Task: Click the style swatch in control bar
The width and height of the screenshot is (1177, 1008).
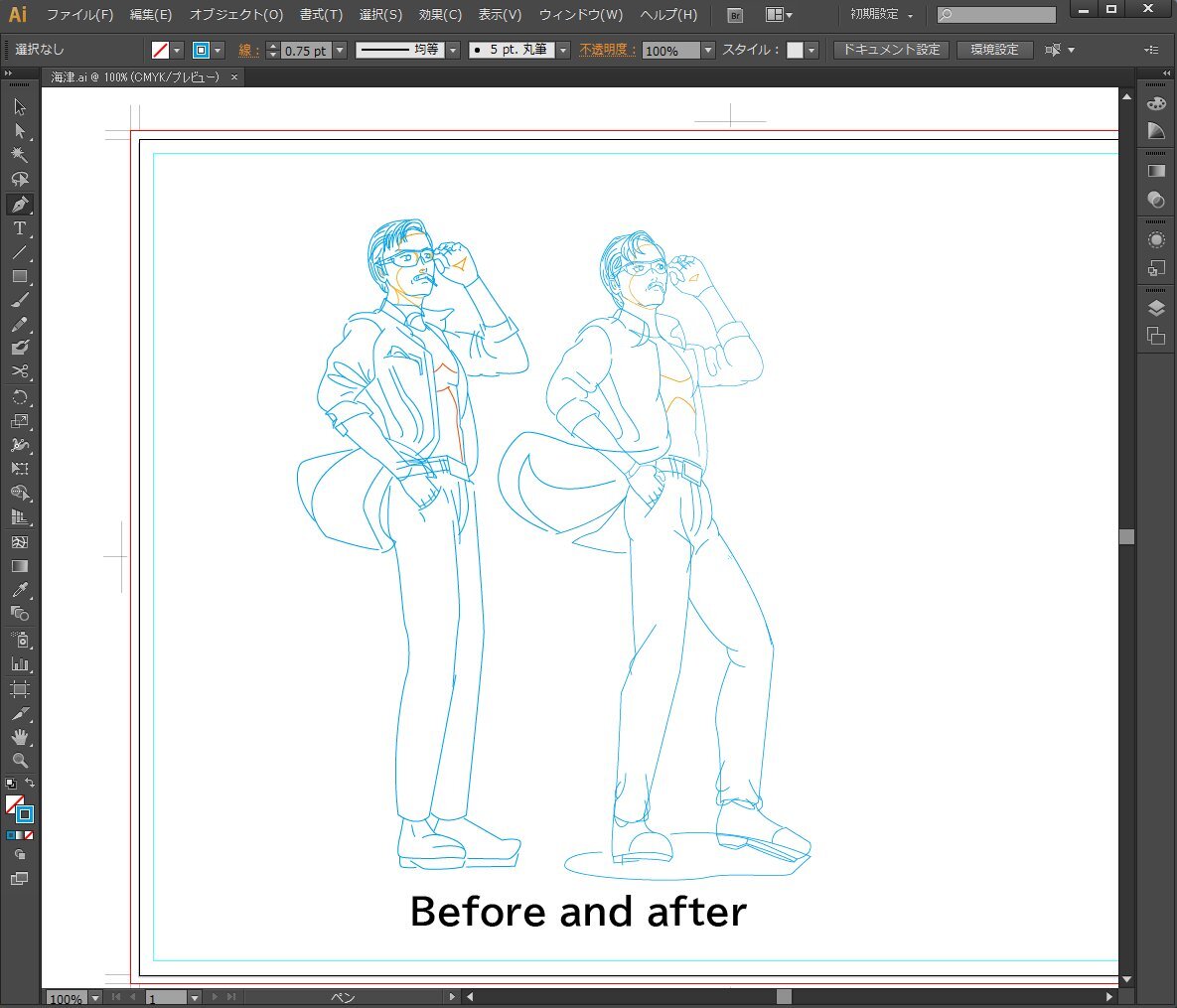Action: point(795,51)
